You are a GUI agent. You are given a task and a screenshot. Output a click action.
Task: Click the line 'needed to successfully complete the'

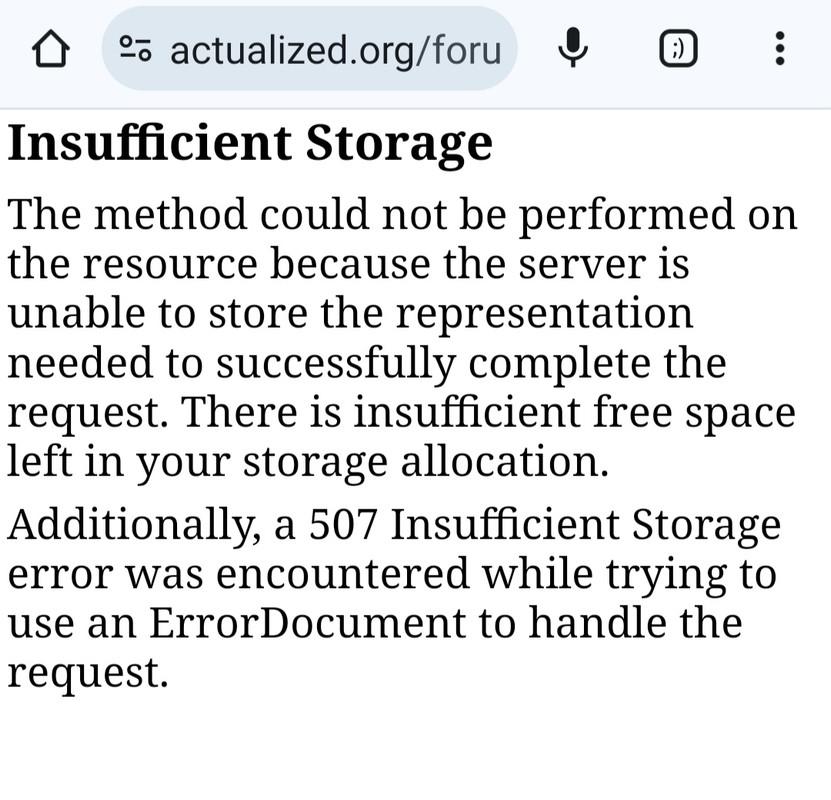[367, 363]
